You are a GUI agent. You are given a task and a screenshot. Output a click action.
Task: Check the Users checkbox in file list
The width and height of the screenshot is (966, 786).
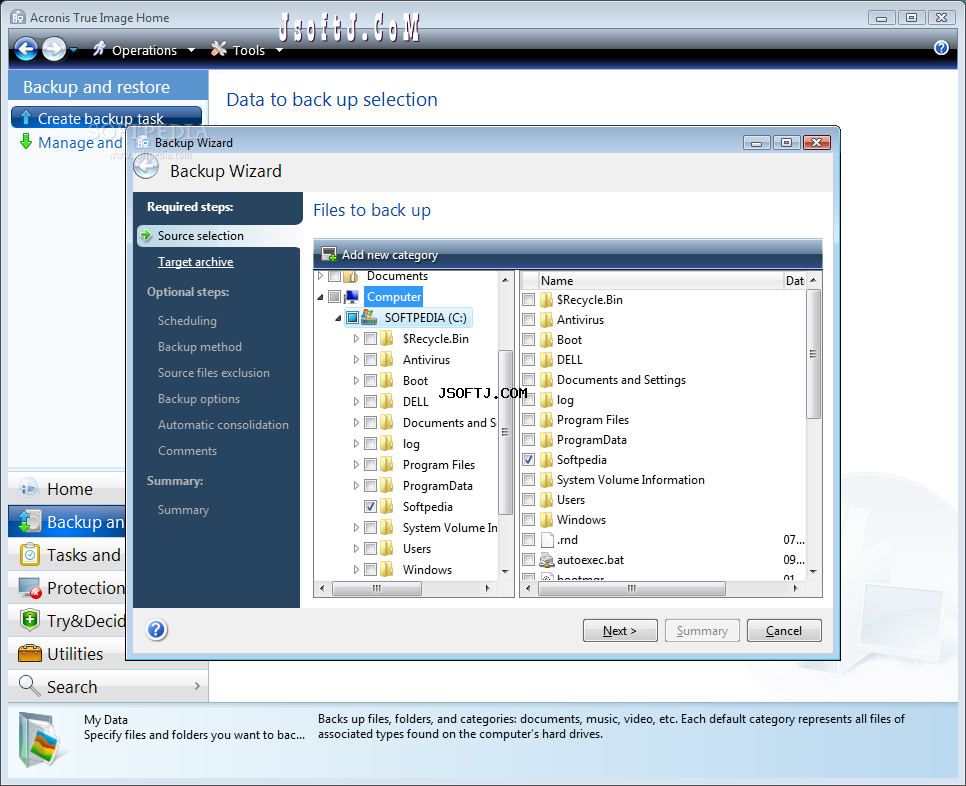point(529,500)
